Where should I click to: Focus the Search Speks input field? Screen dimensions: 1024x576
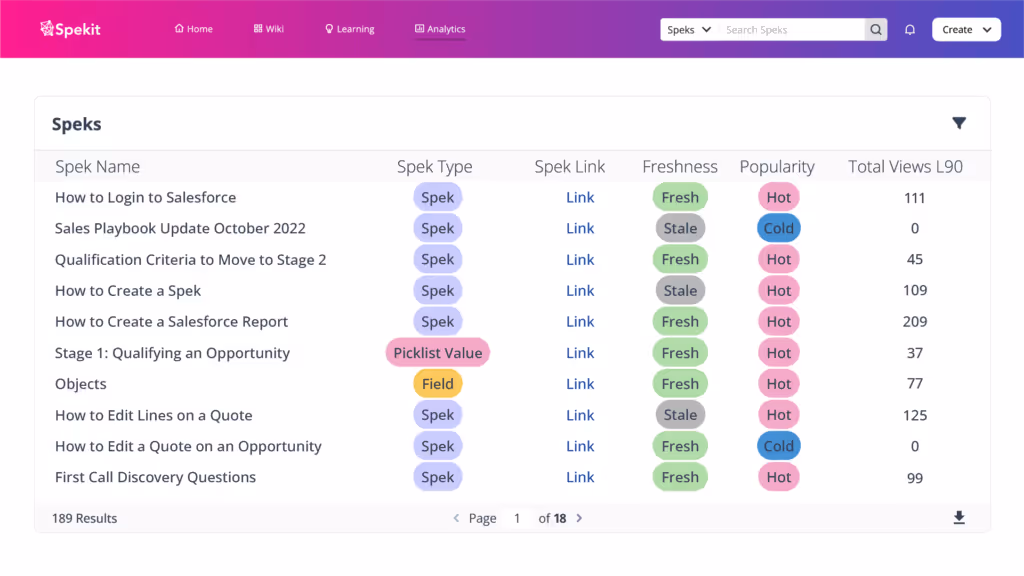[x=792, y=29]
